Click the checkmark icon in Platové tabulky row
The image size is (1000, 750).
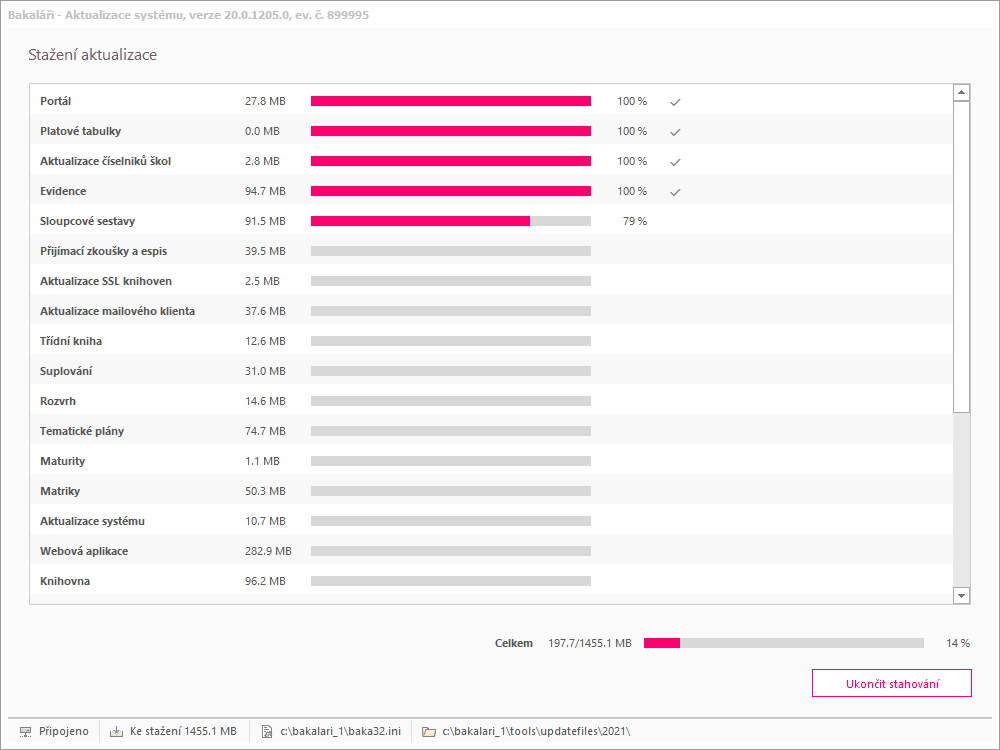[x=675, y=132]
